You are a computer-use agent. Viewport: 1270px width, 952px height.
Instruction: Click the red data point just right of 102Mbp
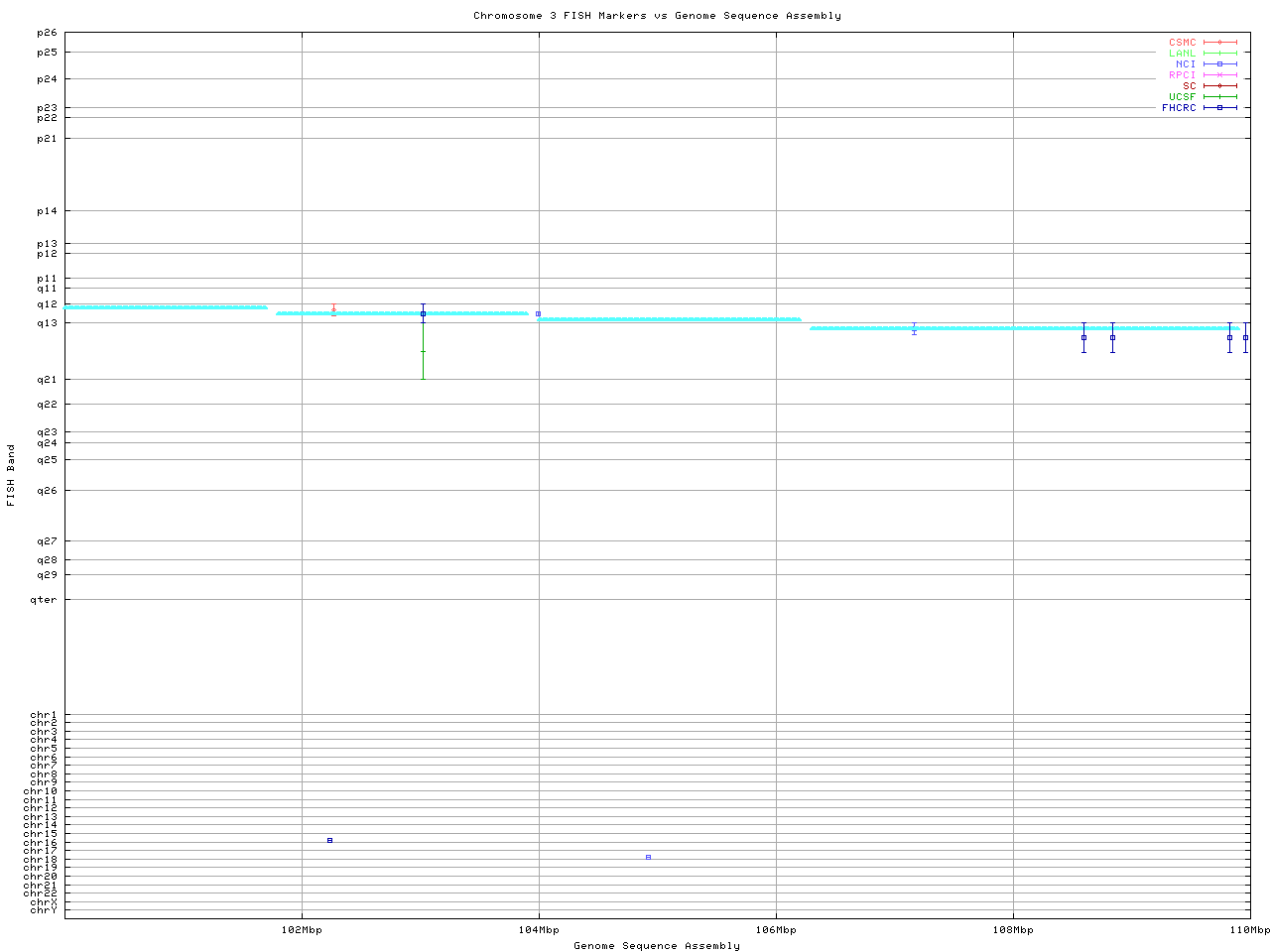(x=333, y=308)
